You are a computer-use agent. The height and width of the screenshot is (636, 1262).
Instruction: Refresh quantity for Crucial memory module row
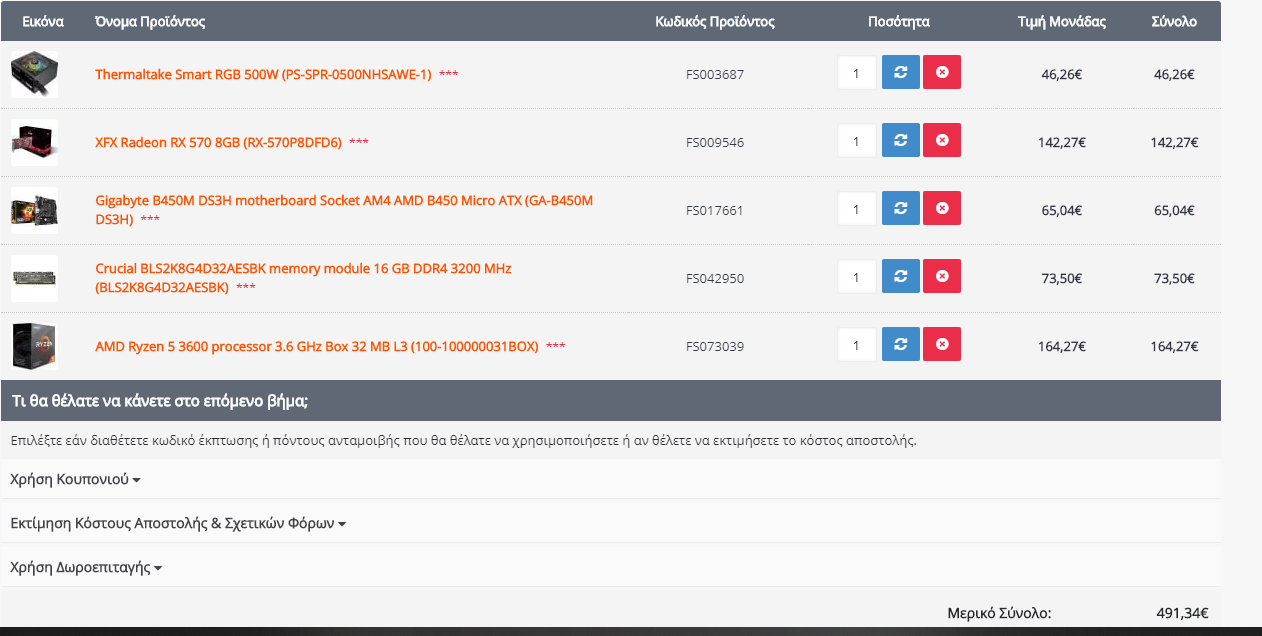click(900, 277)
